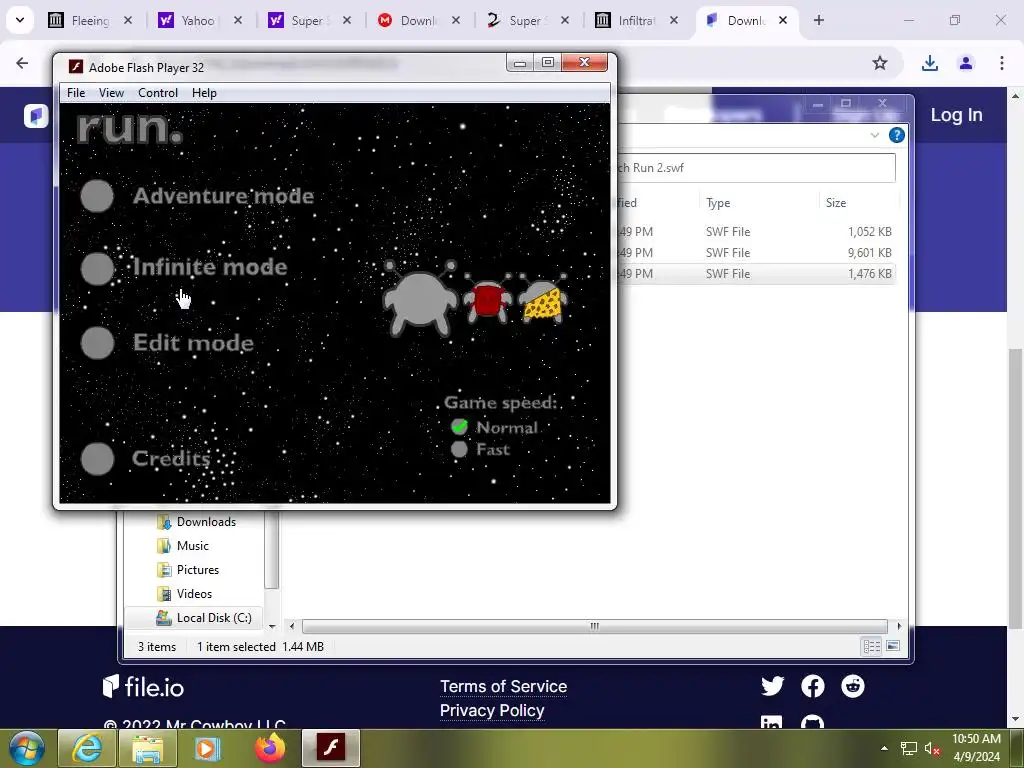Open Terms of Service link
The width and height of the screenshot is (1024, 768).
pyautogui.click(x=504, y=686)
